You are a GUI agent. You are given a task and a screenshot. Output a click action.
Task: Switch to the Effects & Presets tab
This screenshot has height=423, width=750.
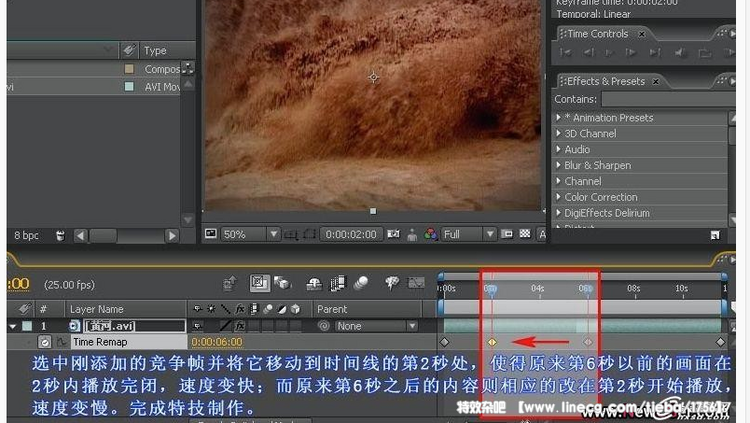(x=606, y=81)
